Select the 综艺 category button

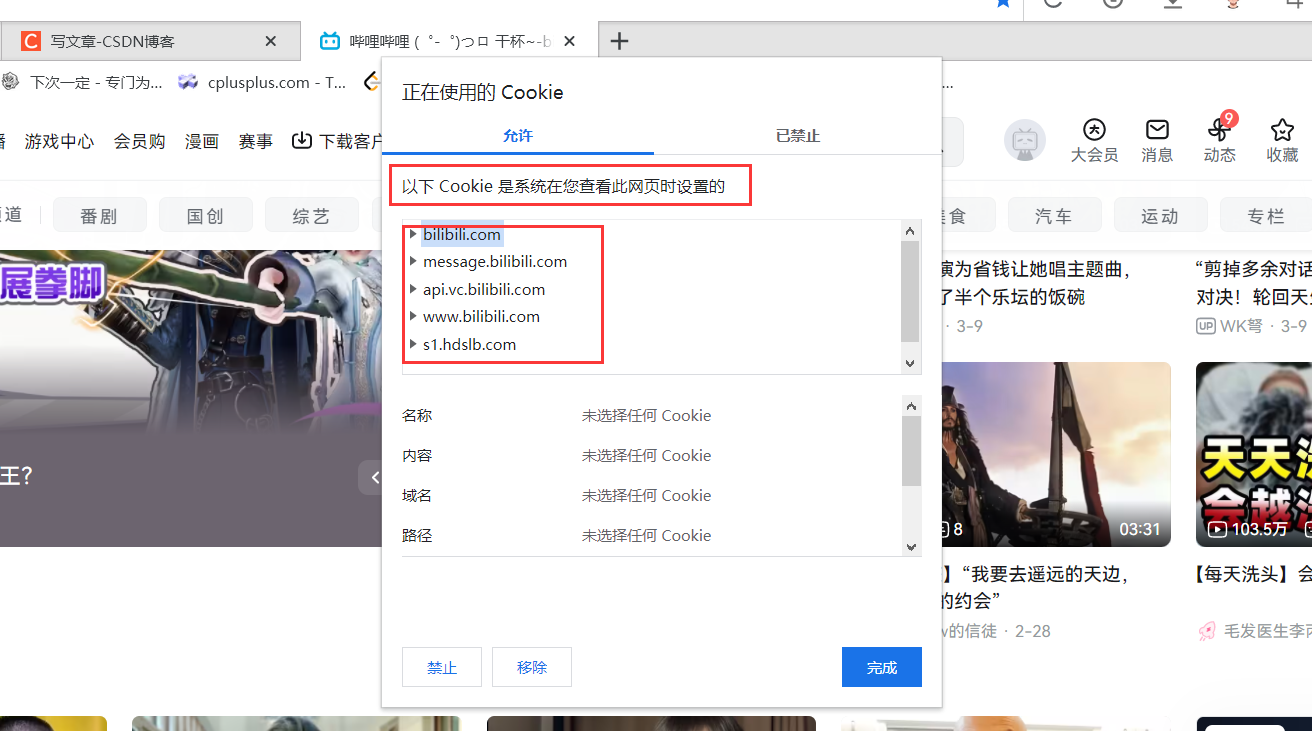[x=311, y=215]
